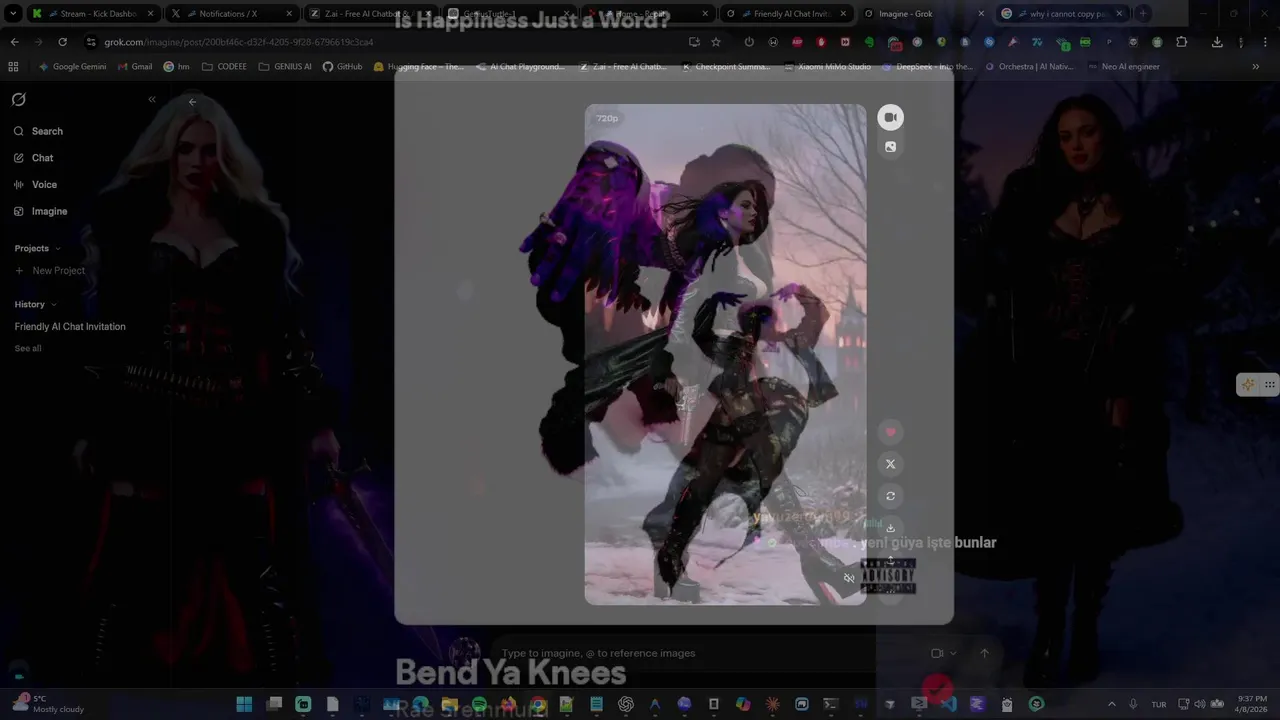The width and height of the screenshot is (1280, 720).
Task: Regenerate the video with the refresh icon
Action: 890,496
